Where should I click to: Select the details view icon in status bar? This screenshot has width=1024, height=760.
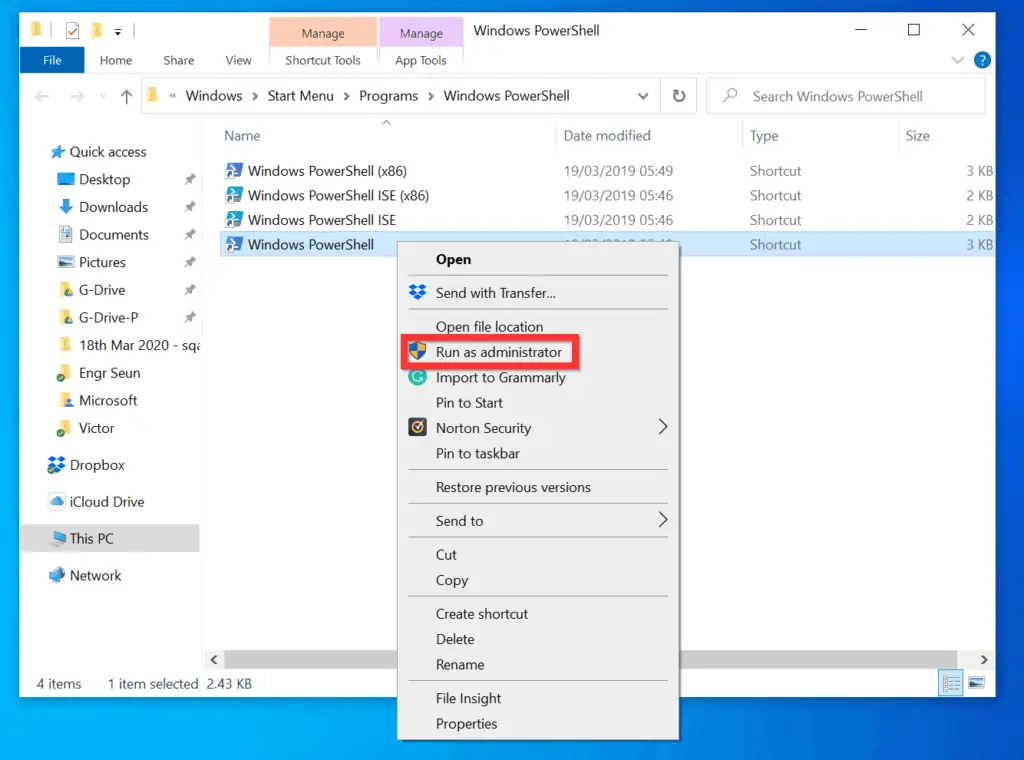[951, 683]
